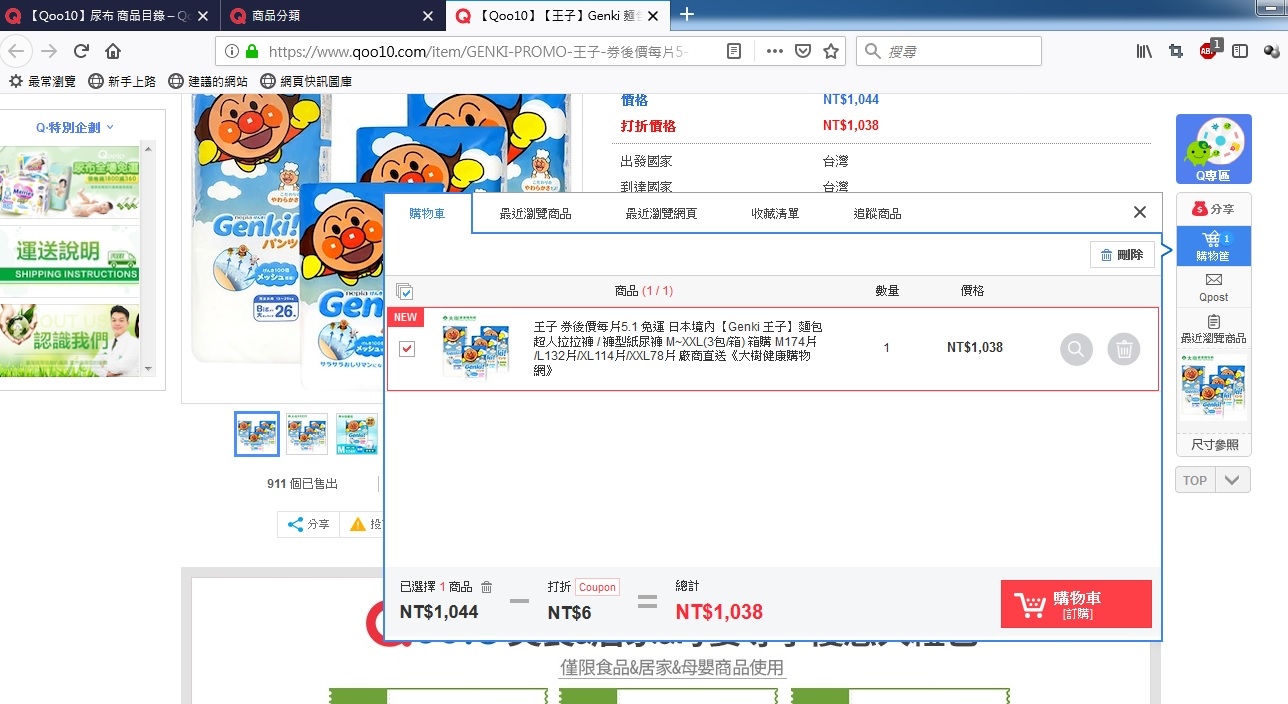Open Qpost mail icon
This screenshot has height=704, width=1288.
[x=1213, y=287]
